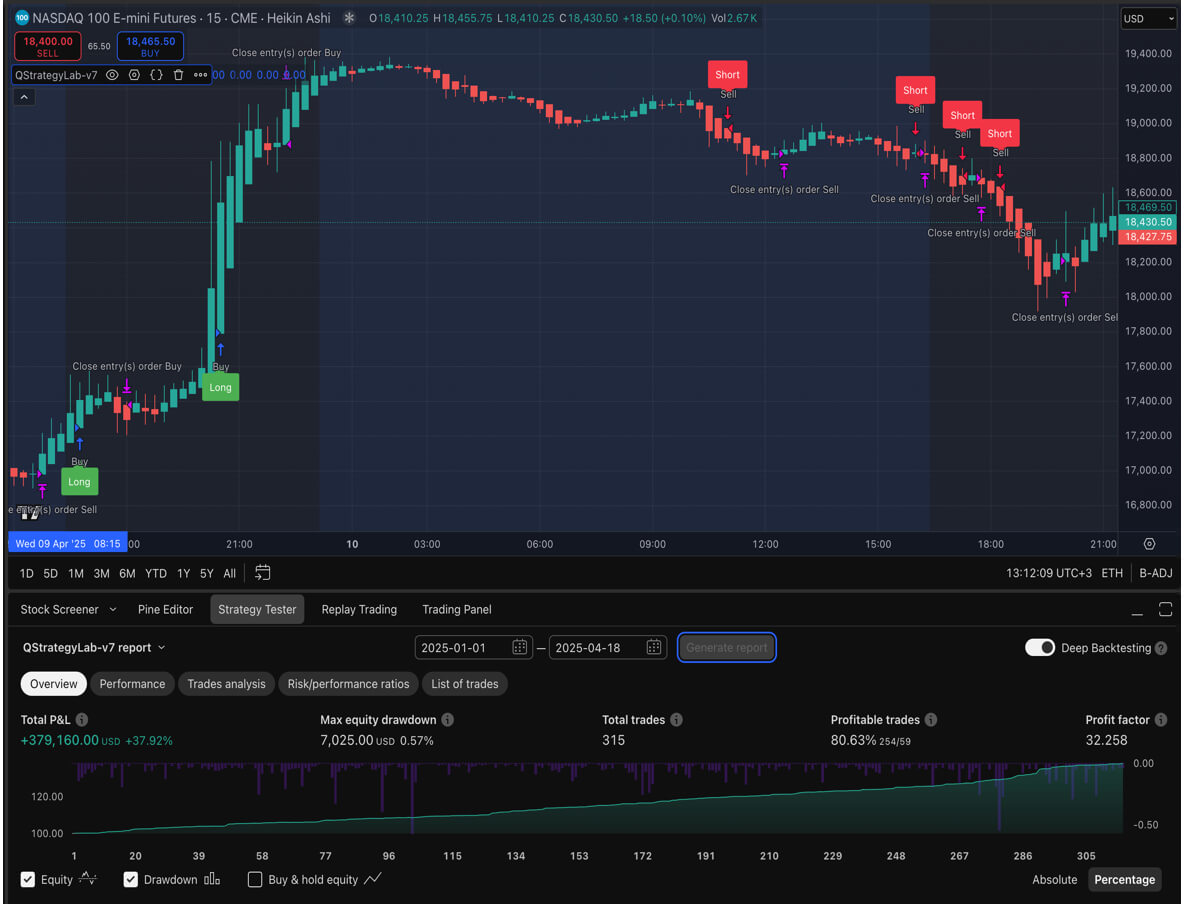Select the 3M time range
Screen dimensions: 1184x904
[x=101, y=573]
